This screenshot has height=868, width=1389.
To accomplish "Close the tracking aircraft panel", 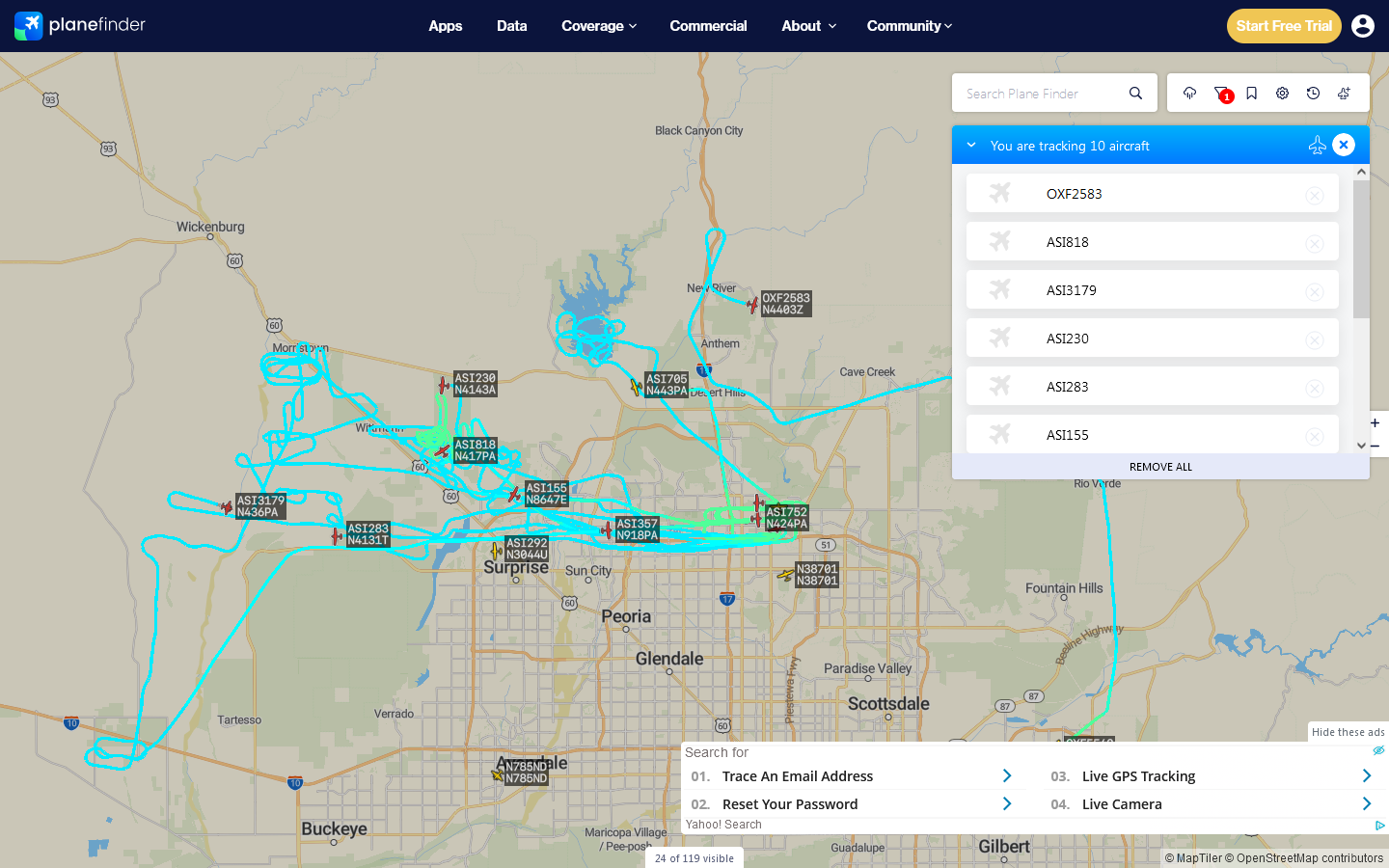I will (1344, 145).
